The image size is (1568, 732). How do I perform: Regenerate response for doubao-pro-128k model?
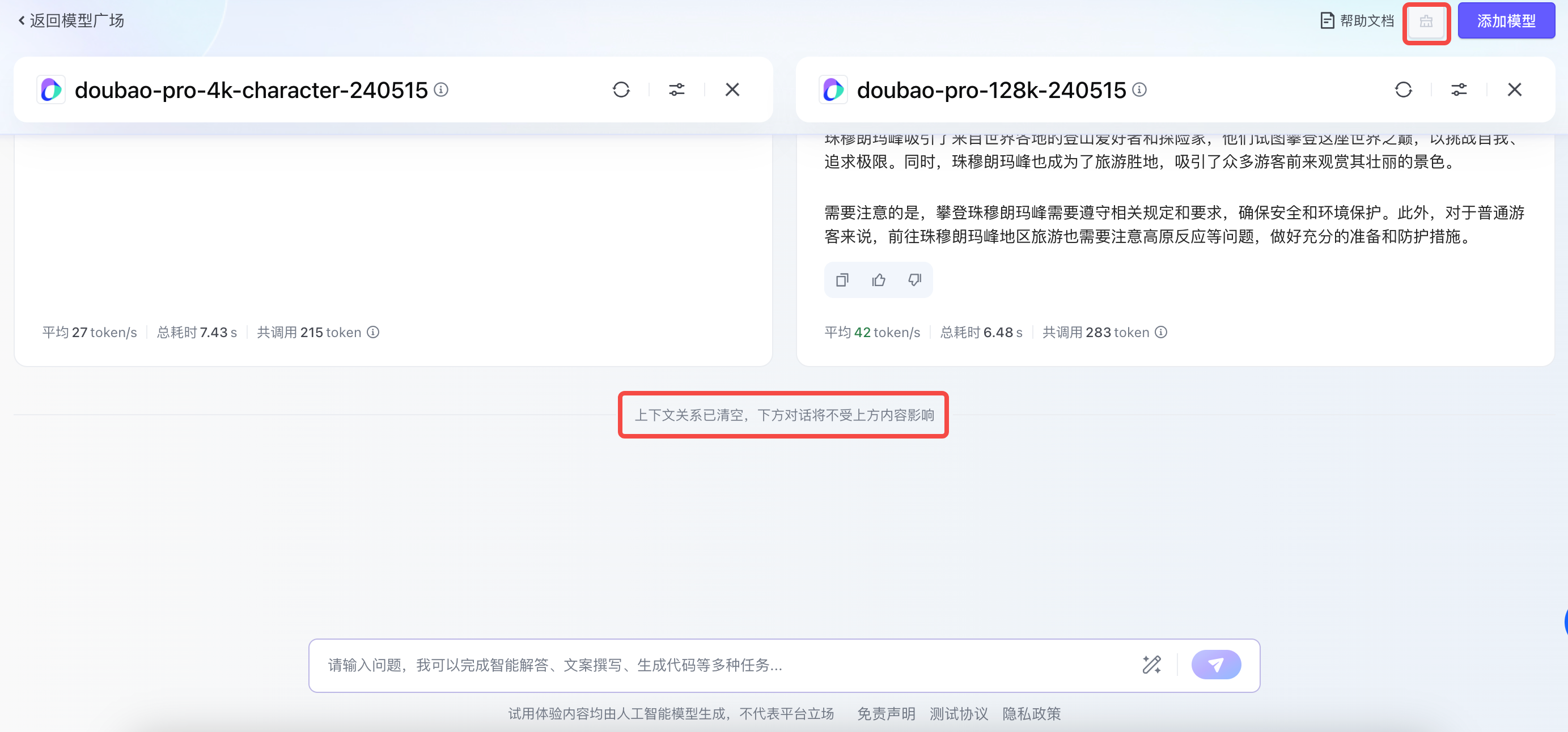pyautogui.click(x=1403, y=90)
